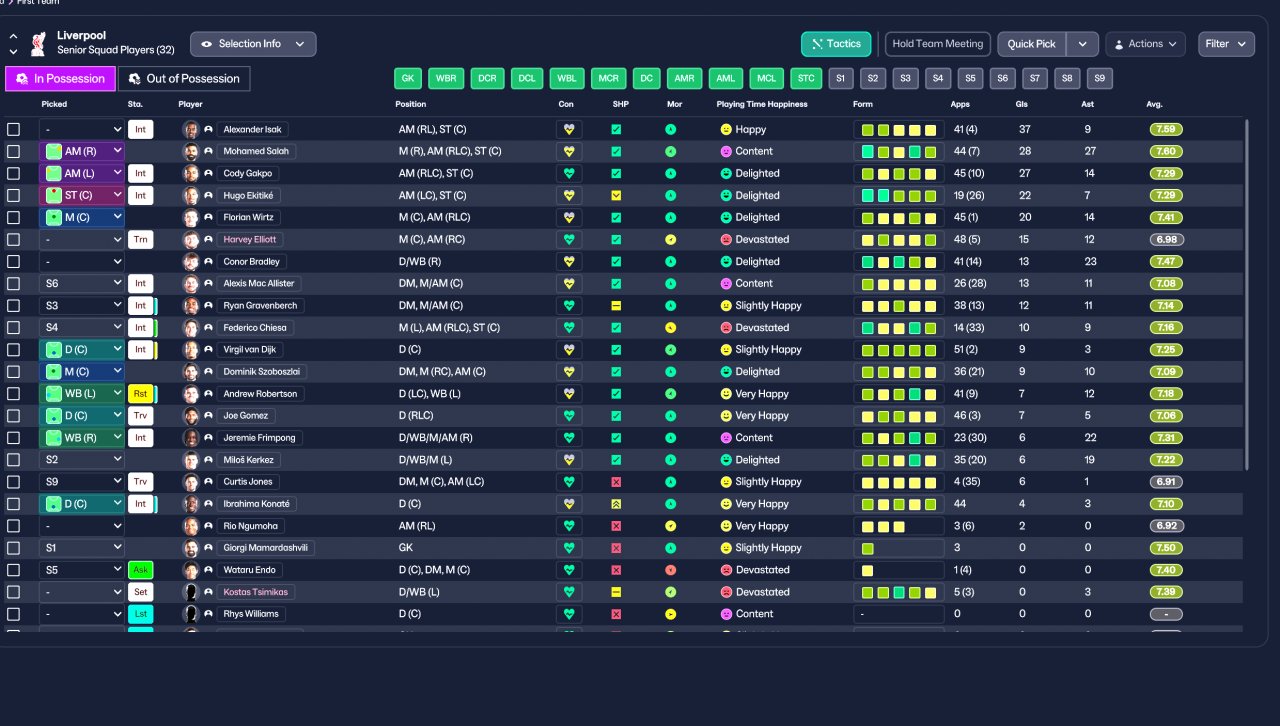Click Rhys Williams's happiness face icon

726,613
